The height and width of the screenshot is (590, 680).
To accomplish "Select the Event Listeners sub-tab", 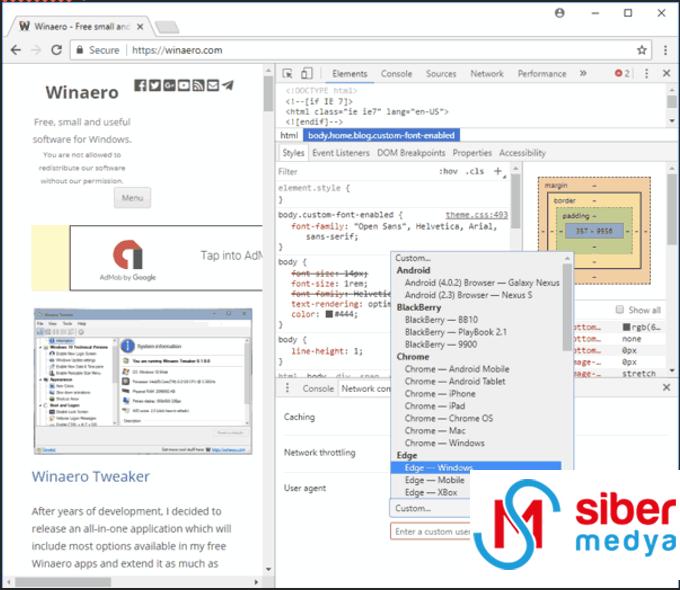I will pyautogui.click(x=341, y=153).
